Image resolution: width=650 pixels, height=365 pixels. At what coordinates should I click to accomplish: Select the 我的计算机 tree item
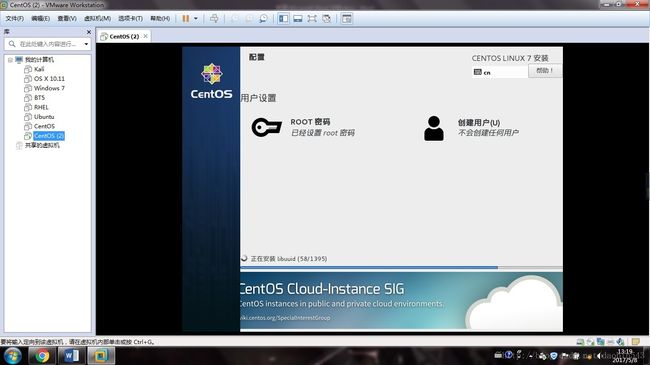click(39, 60)
